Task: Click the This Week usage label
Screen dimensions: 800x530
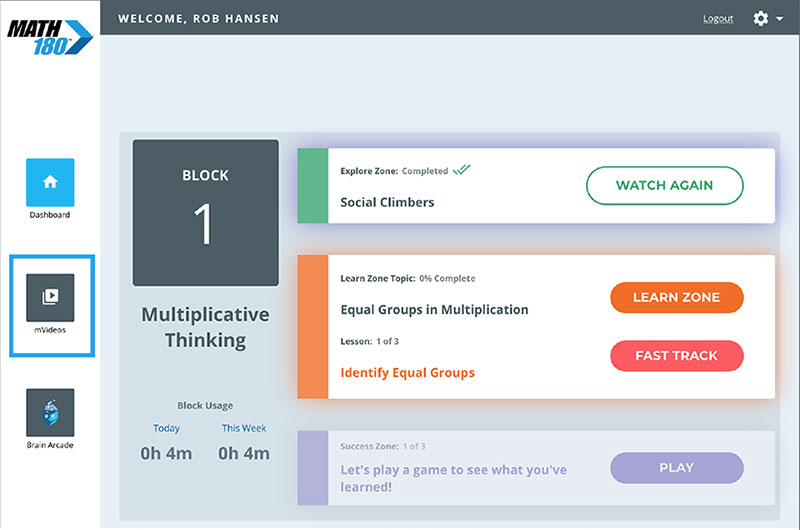Action: tap(244, 428)
